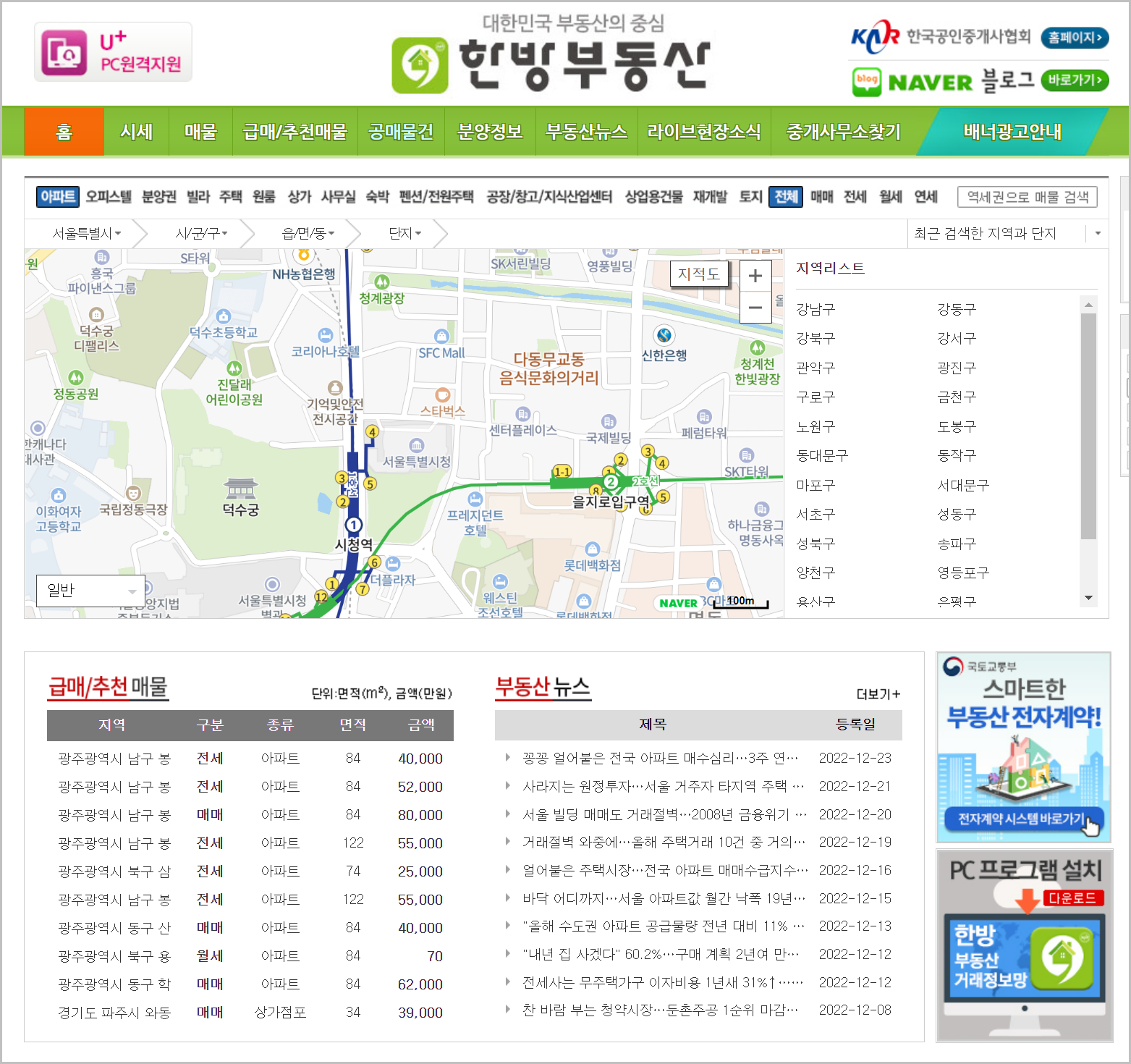Click 더보기+ for more news
Image resolution: width=1131 pixels, height=1064 pixels.
878,694
